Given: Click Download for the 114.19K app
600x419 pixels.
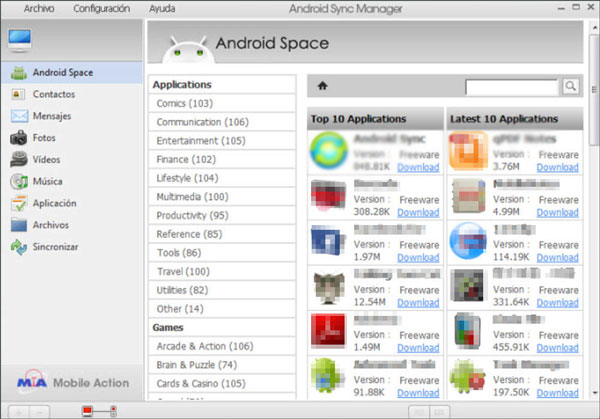Looking at the screenshot, I should 557,258.
